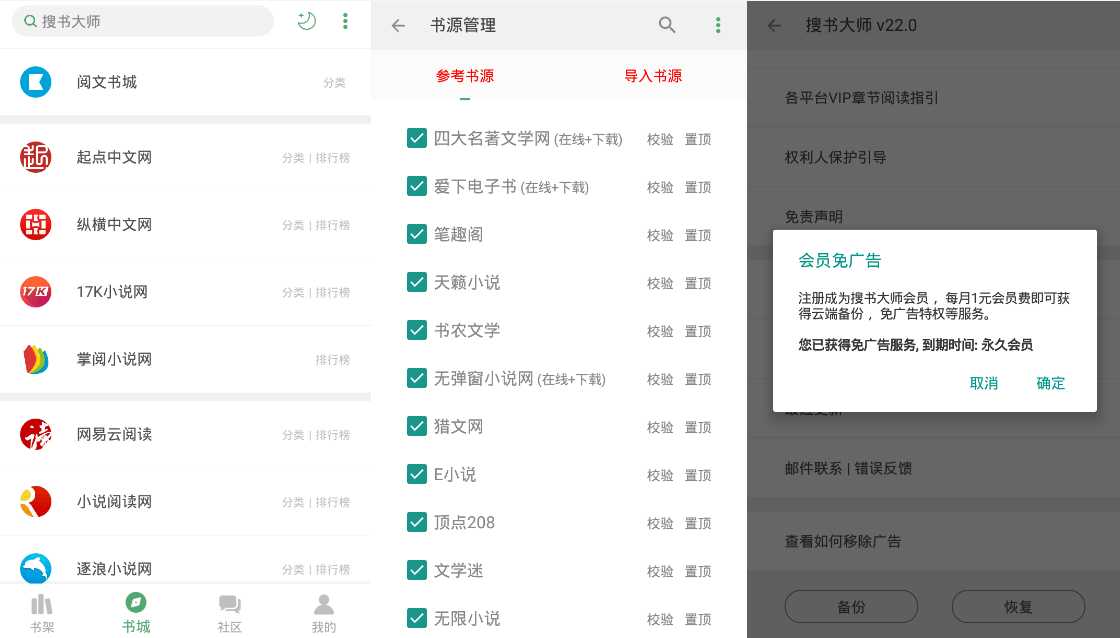Viewport: 1120px width, 638px height.
Task: Uncheck 爱下电子书 source checkbox
Action: (416, 186)
